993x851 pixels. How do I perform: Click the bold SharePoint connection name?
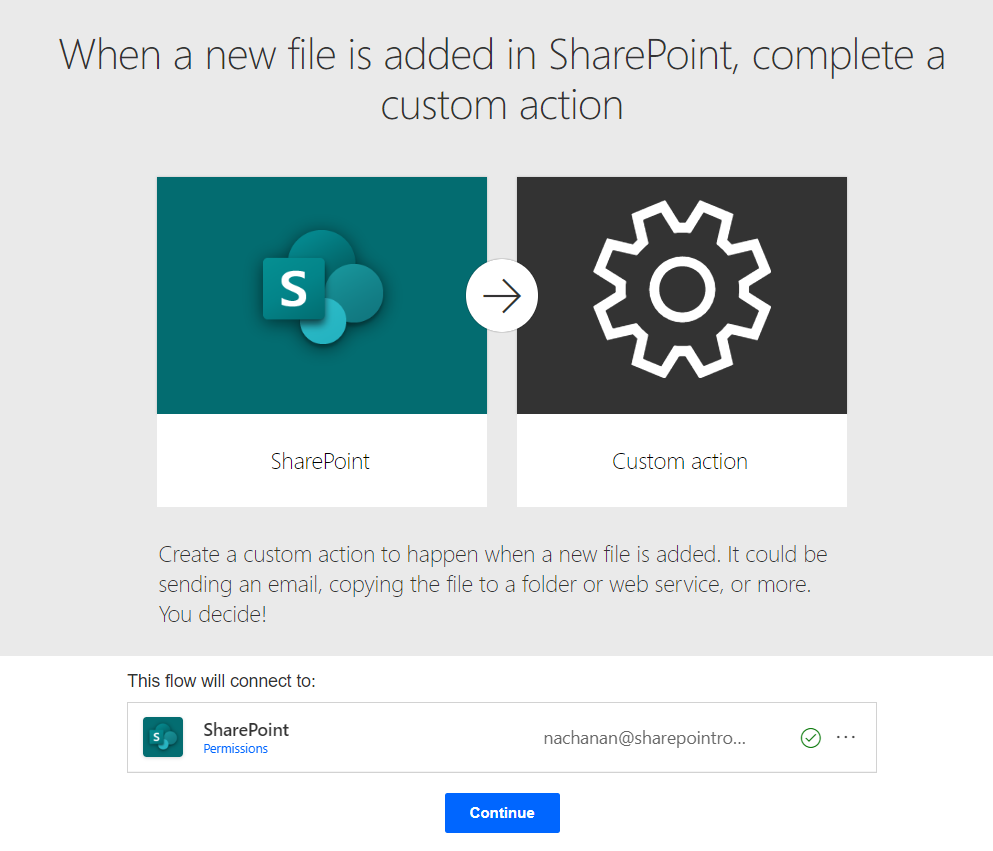[x=246, y=730]
